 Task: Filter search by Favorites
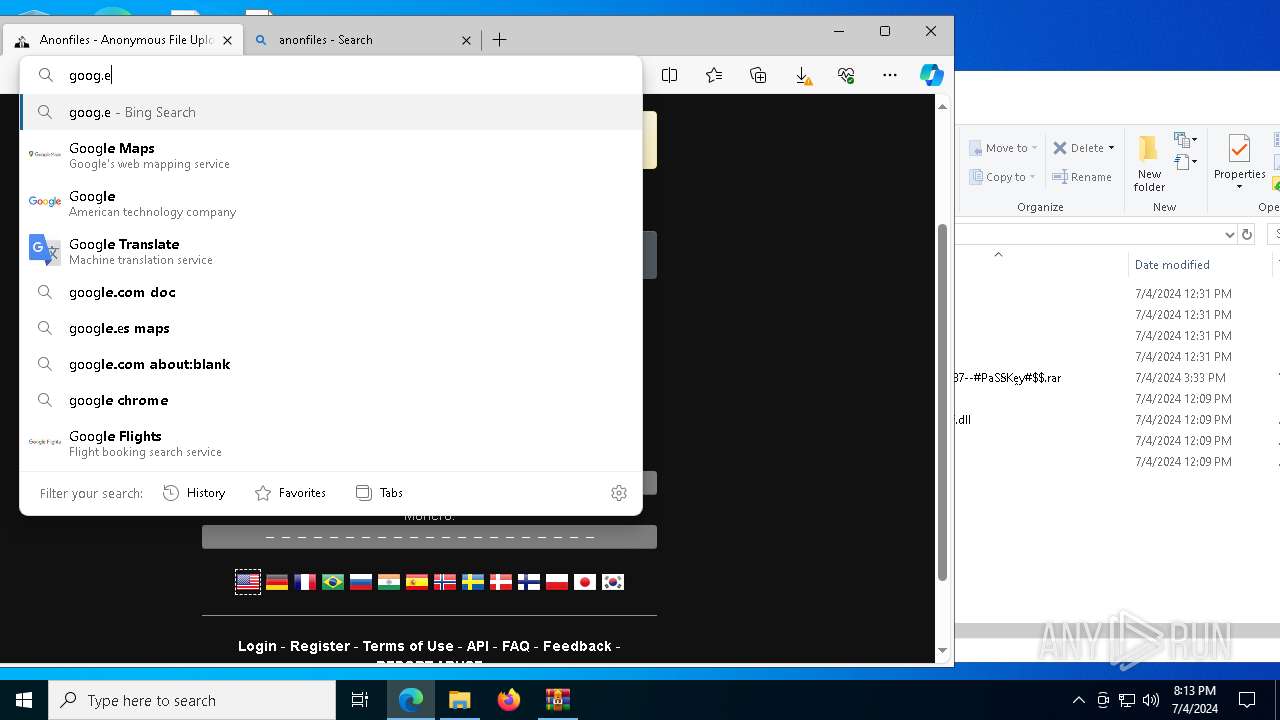(290, 493)
